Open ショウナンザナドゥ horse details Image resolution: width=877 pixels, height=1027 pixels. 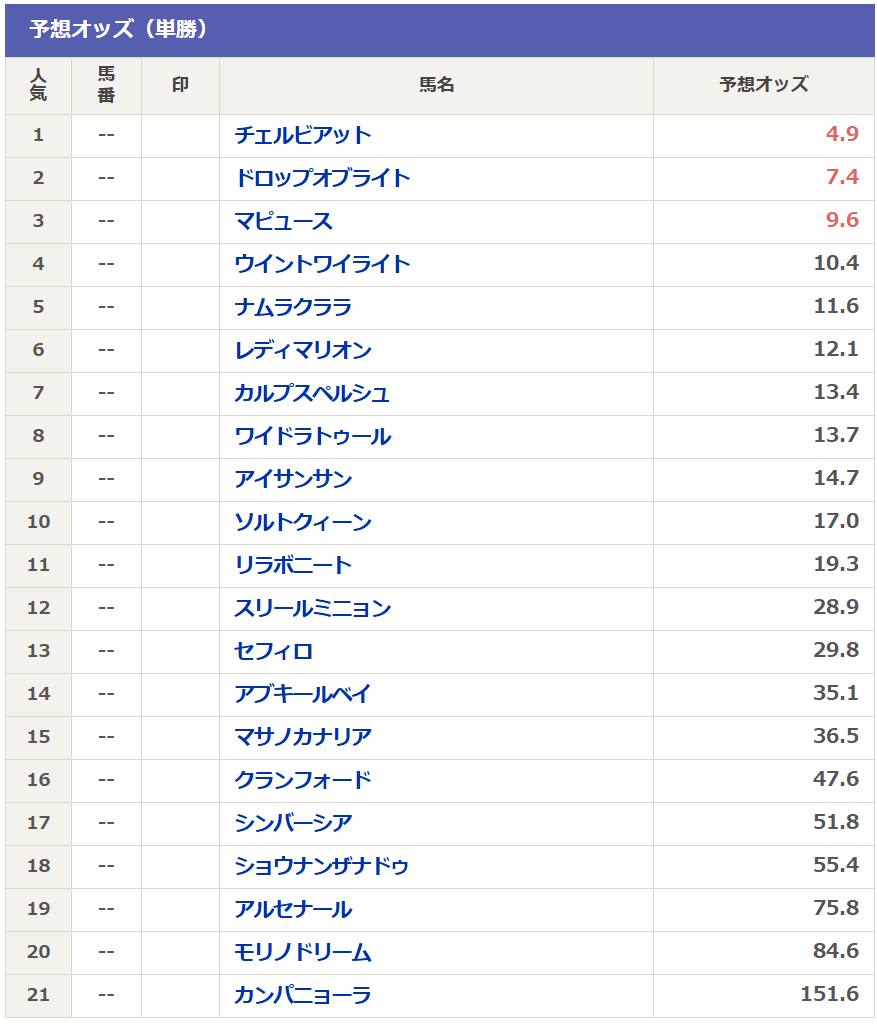pos(321,866)
